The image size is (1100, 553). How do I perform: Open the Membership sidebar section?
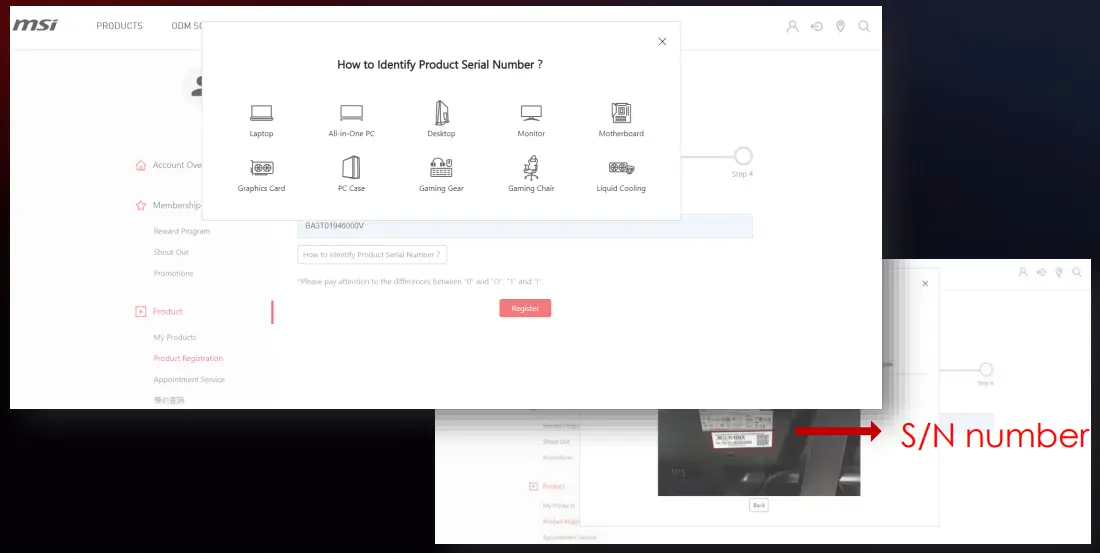click(177, 206)
